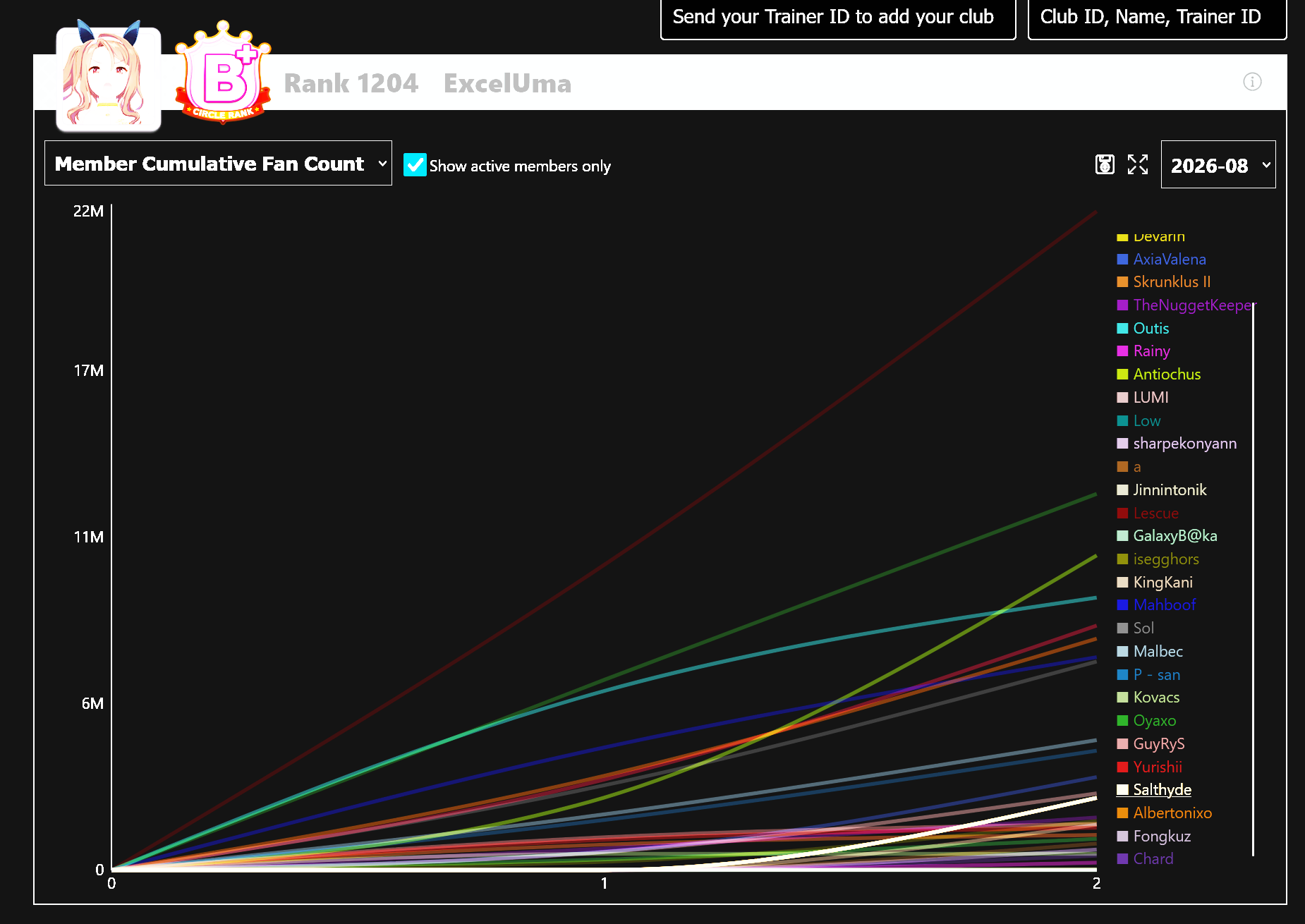The height and width of the screenshot is (924, 1305).
Task: Focus the Club ID, Name, Trainer ID field
Action: coord(1157,18)
